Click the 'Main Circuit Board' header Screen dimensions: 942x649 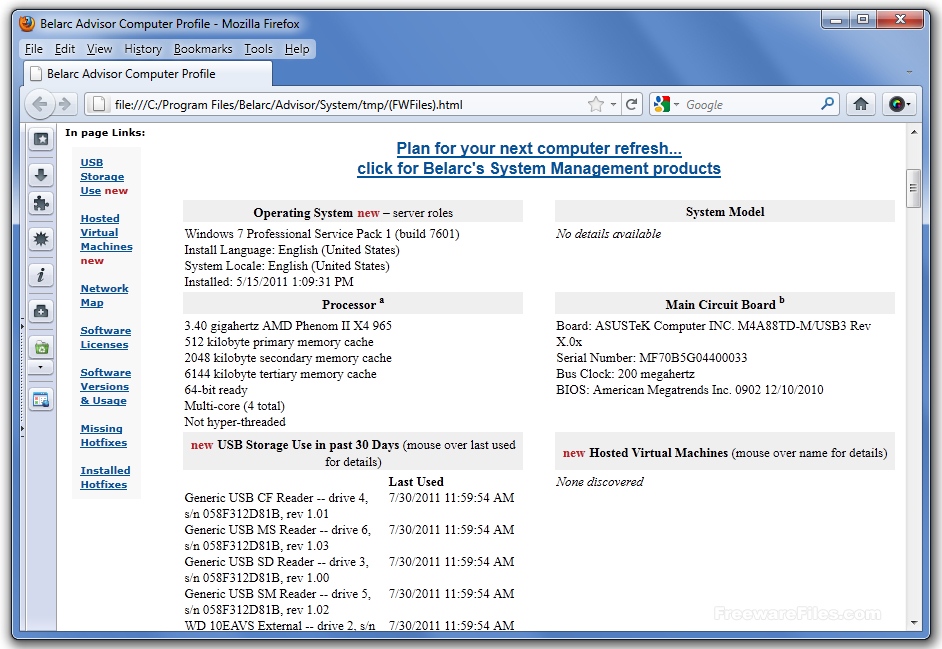click(x=725, y=304)
